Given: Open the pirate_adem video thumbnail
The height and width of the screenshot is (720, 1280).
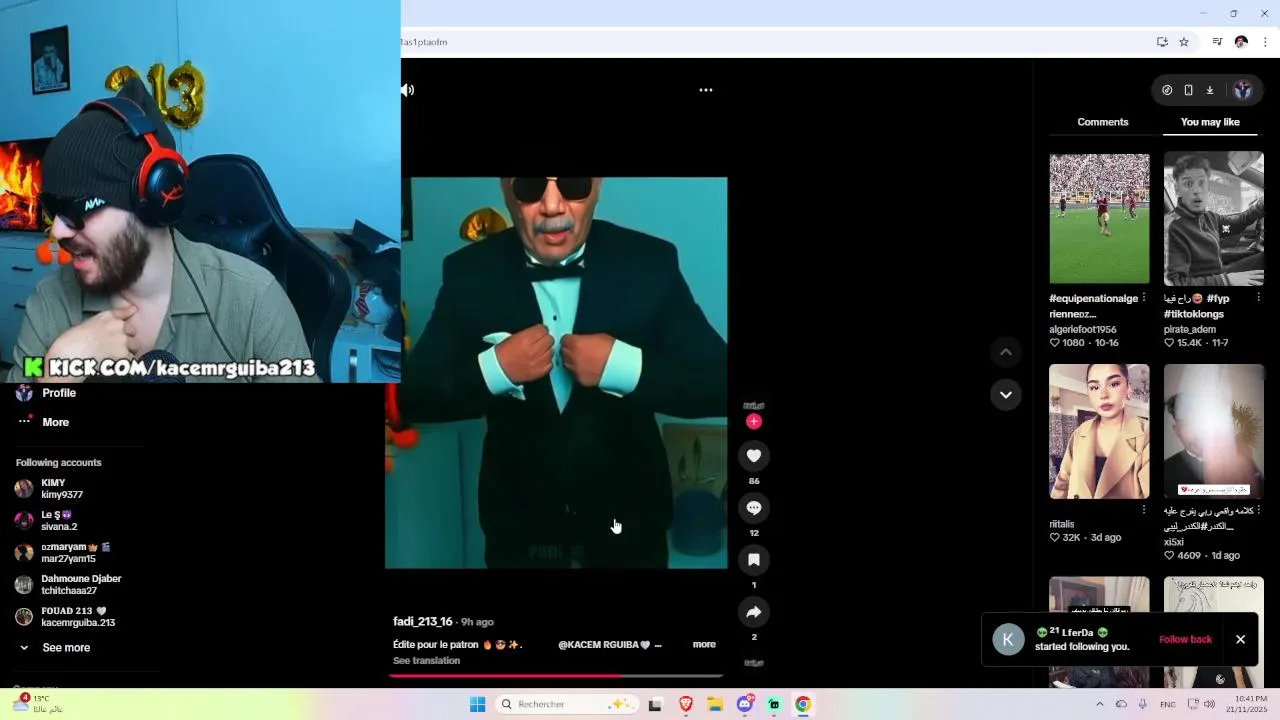Looking at the screenshot, I should coord(1214,218).
